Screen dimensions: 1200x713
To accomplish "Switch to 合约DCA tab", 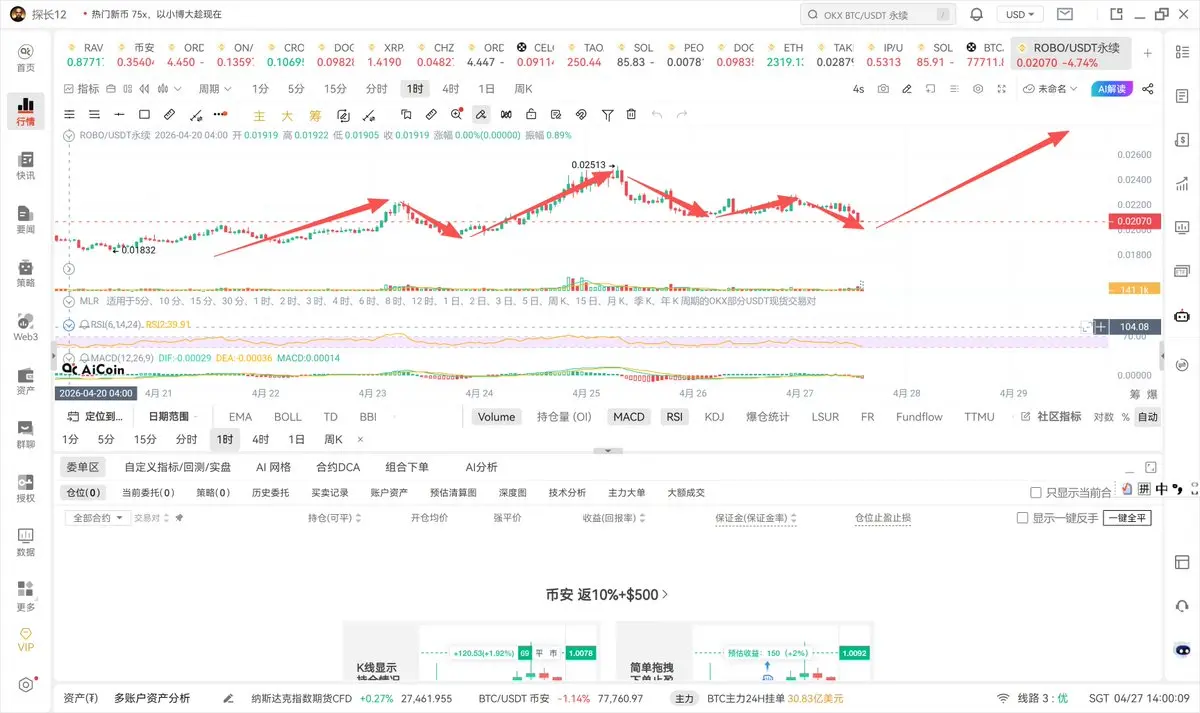I will 337,467.
